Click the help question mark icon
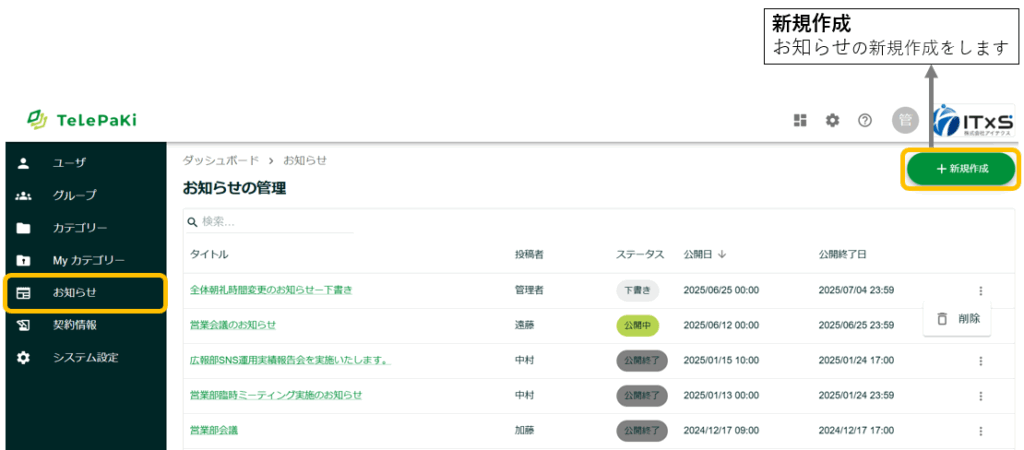1024x450 pixels. [865, 120]
